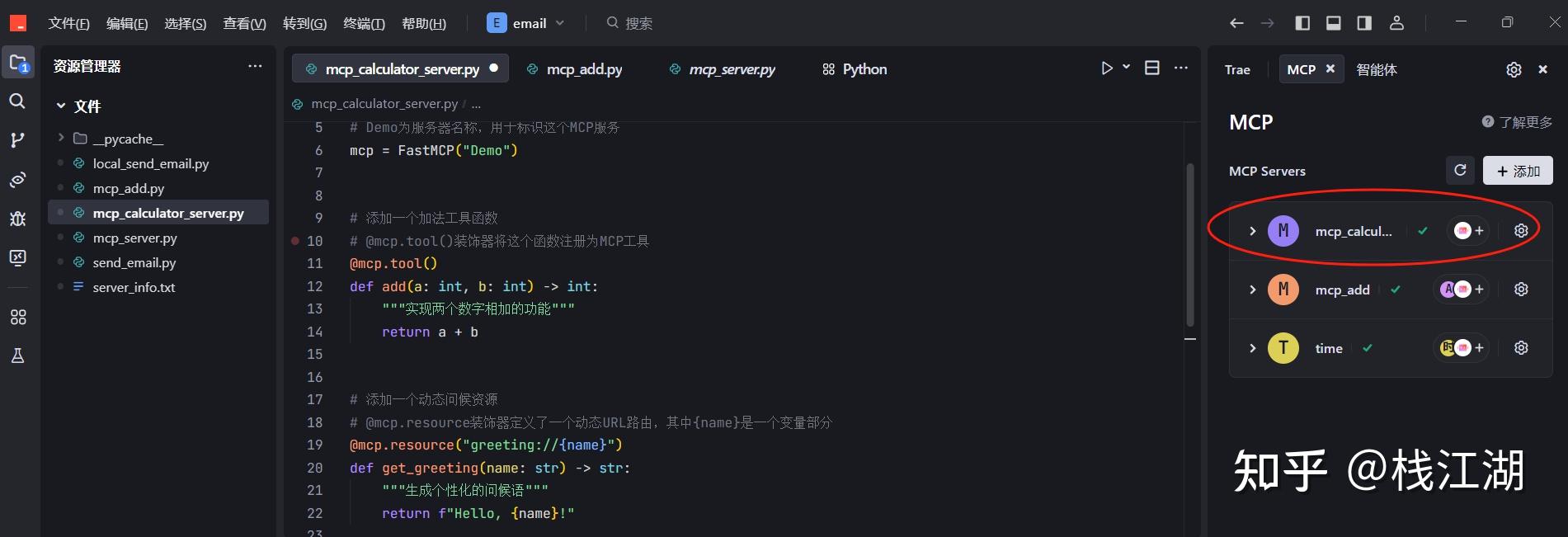Open the Testing flask icon
1568x537 pixels.
(x=17, y=356)
